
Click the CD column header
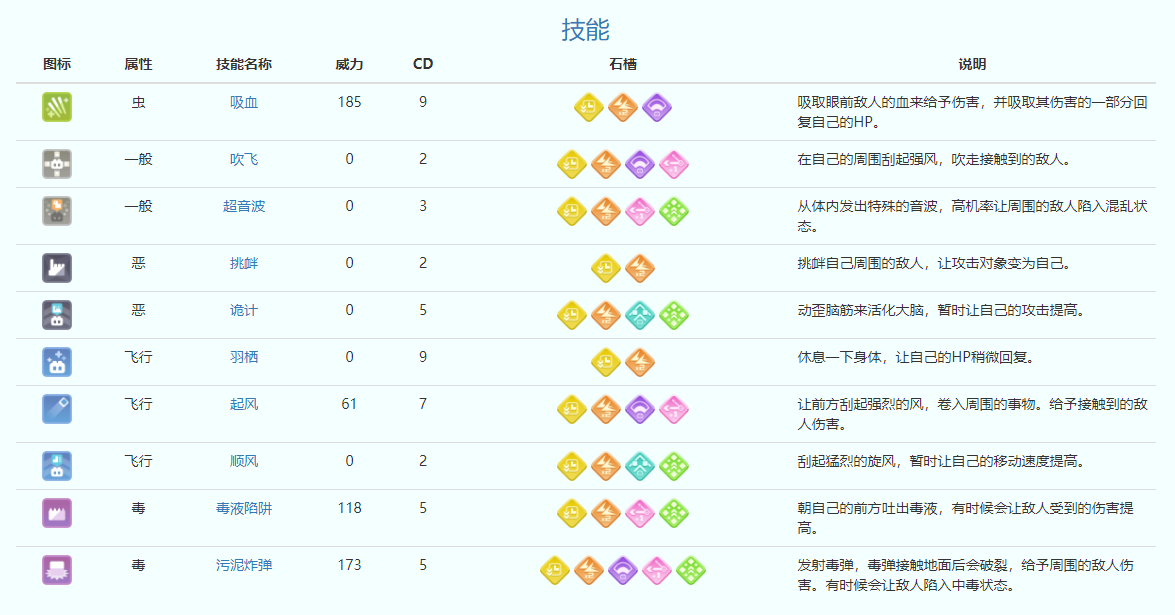pyautogui.click(x=423, y=64)
